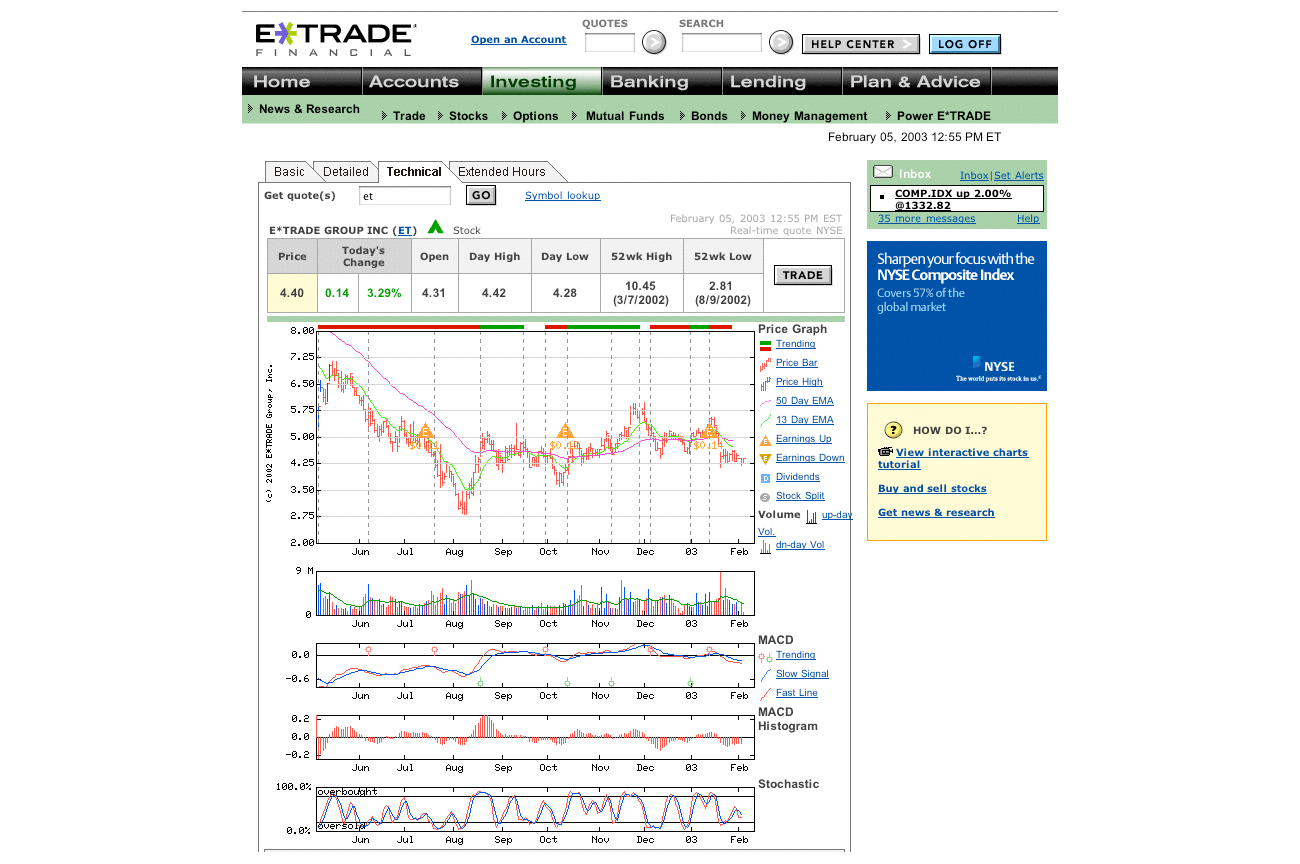1300x864 pixels.
Task: Click the round Search go button
Action: coord(781,42)
